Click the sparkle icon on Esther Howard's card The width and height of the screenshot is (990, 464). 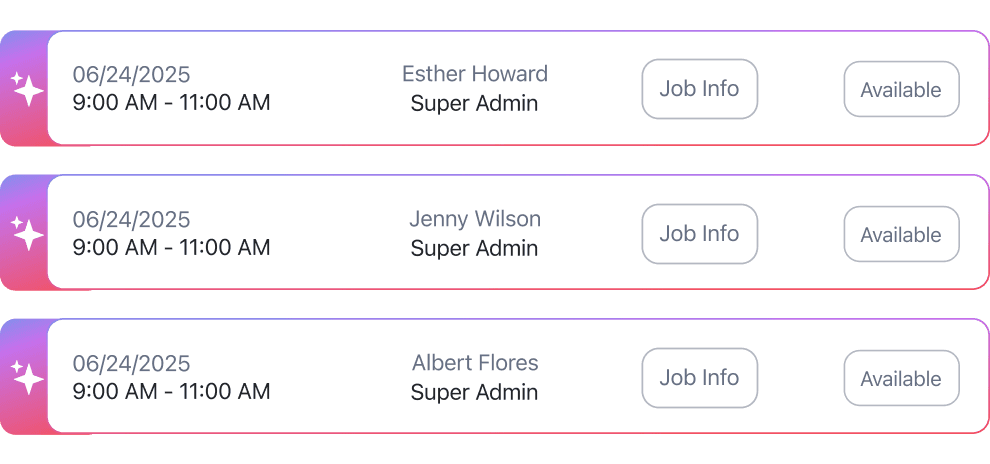click(26, 88)
